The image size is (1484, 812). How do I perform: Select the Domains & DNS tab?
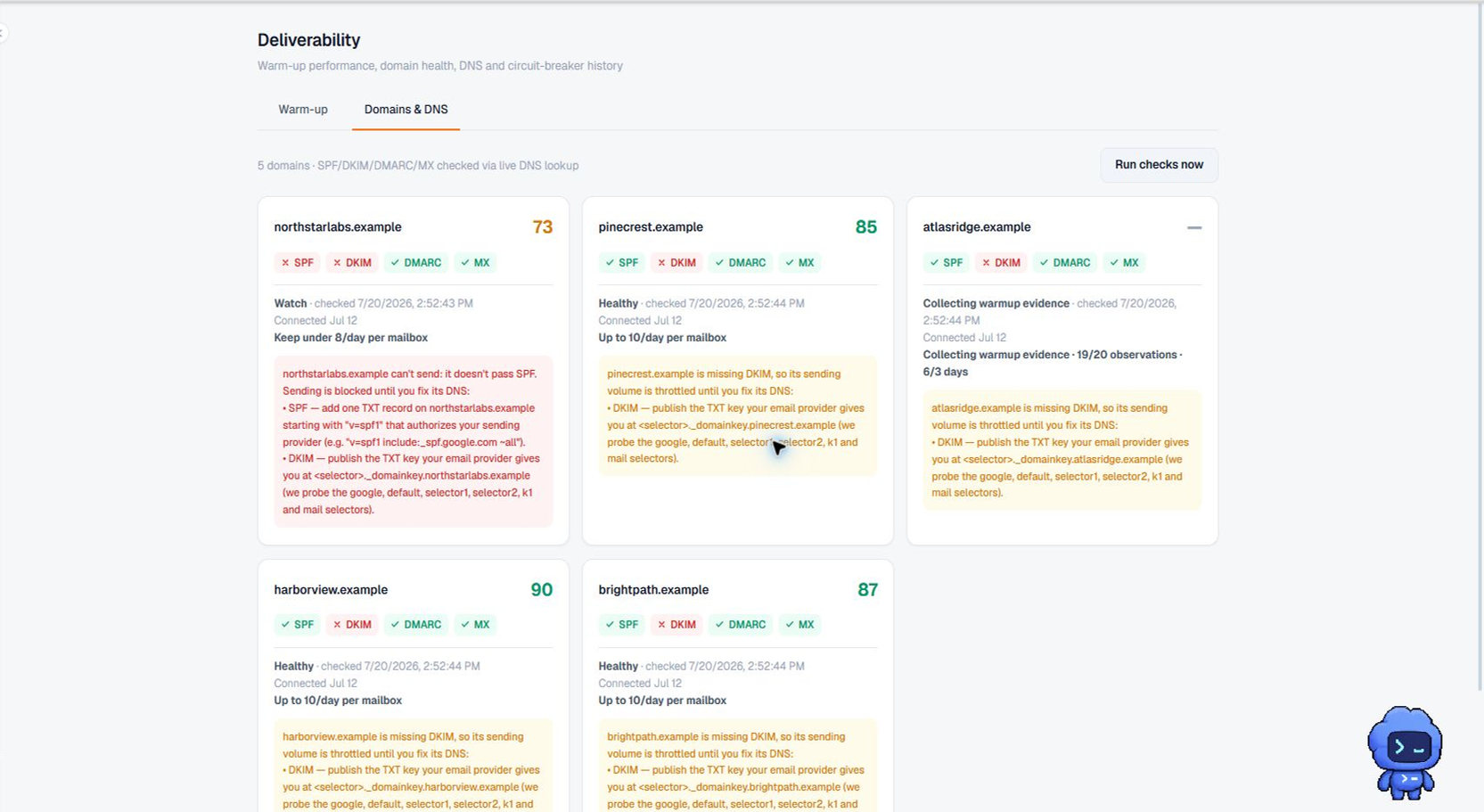click(x=406, y=110)
